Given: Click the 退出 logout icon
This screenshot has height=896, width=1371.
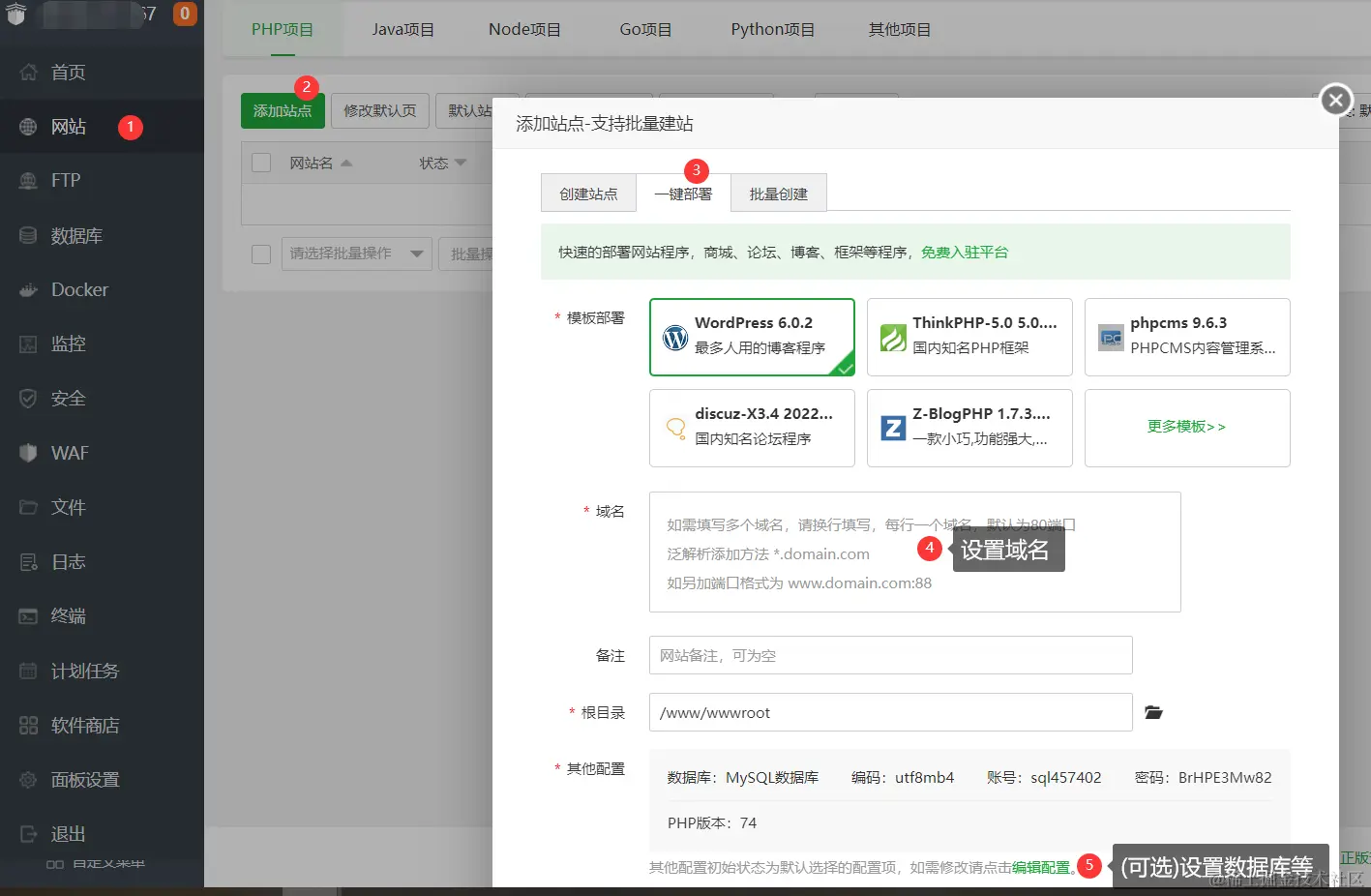Looking at the screenshot, I should click(x=28, y=833).
